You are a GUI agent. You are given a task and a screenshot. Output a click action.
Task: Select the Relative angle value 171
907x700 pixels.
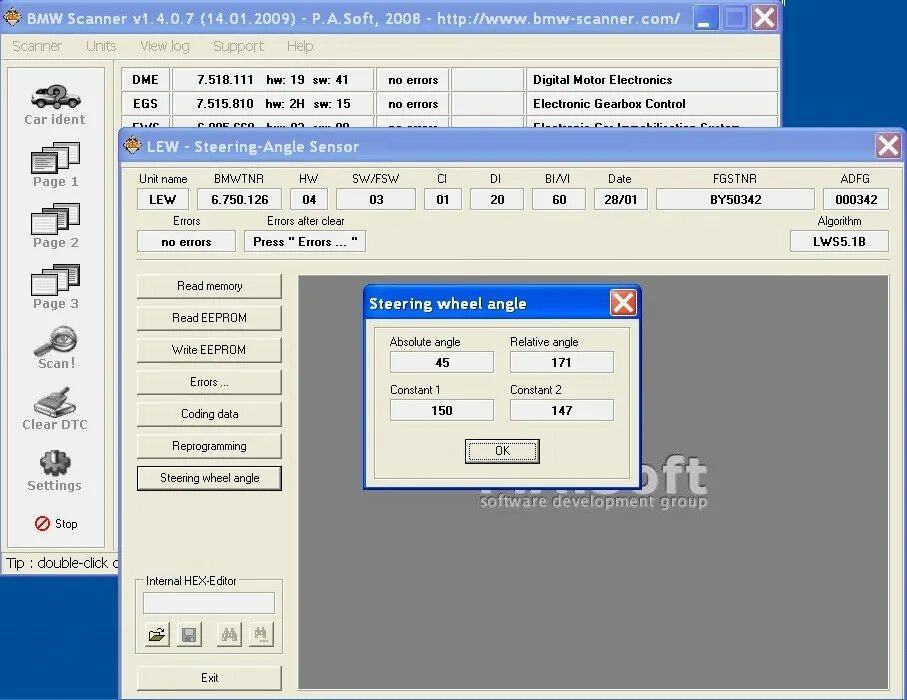click(562, 363)
